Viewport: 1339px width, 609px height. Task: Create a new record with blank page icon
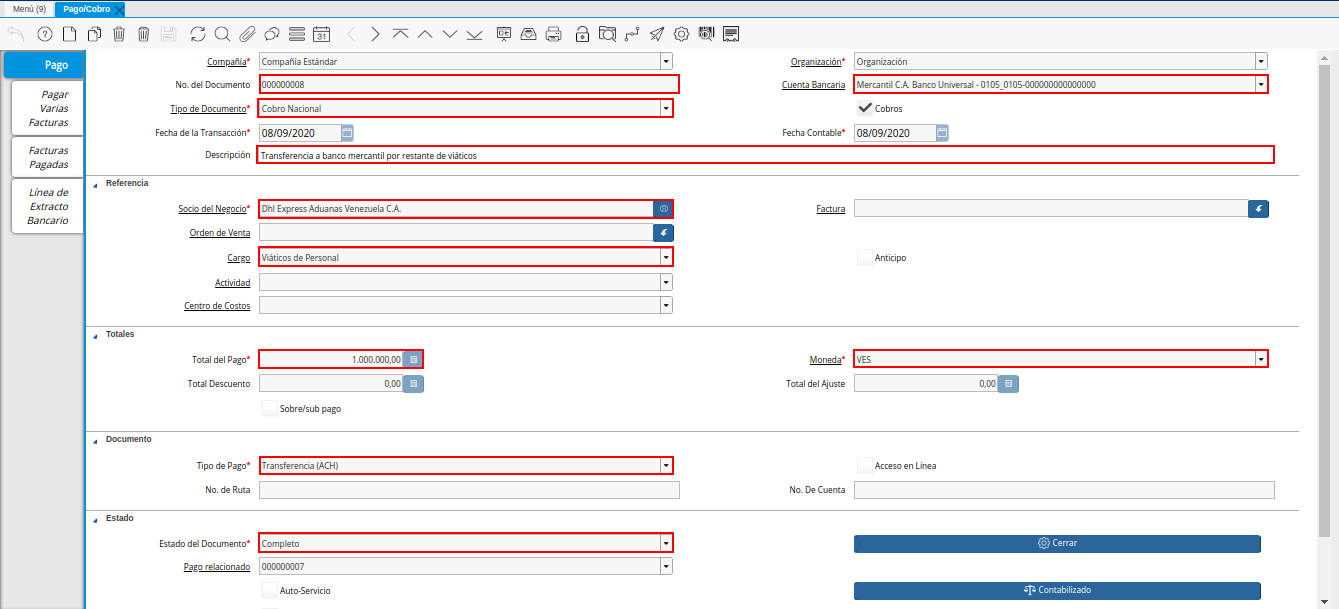click(x=69, y=34)
